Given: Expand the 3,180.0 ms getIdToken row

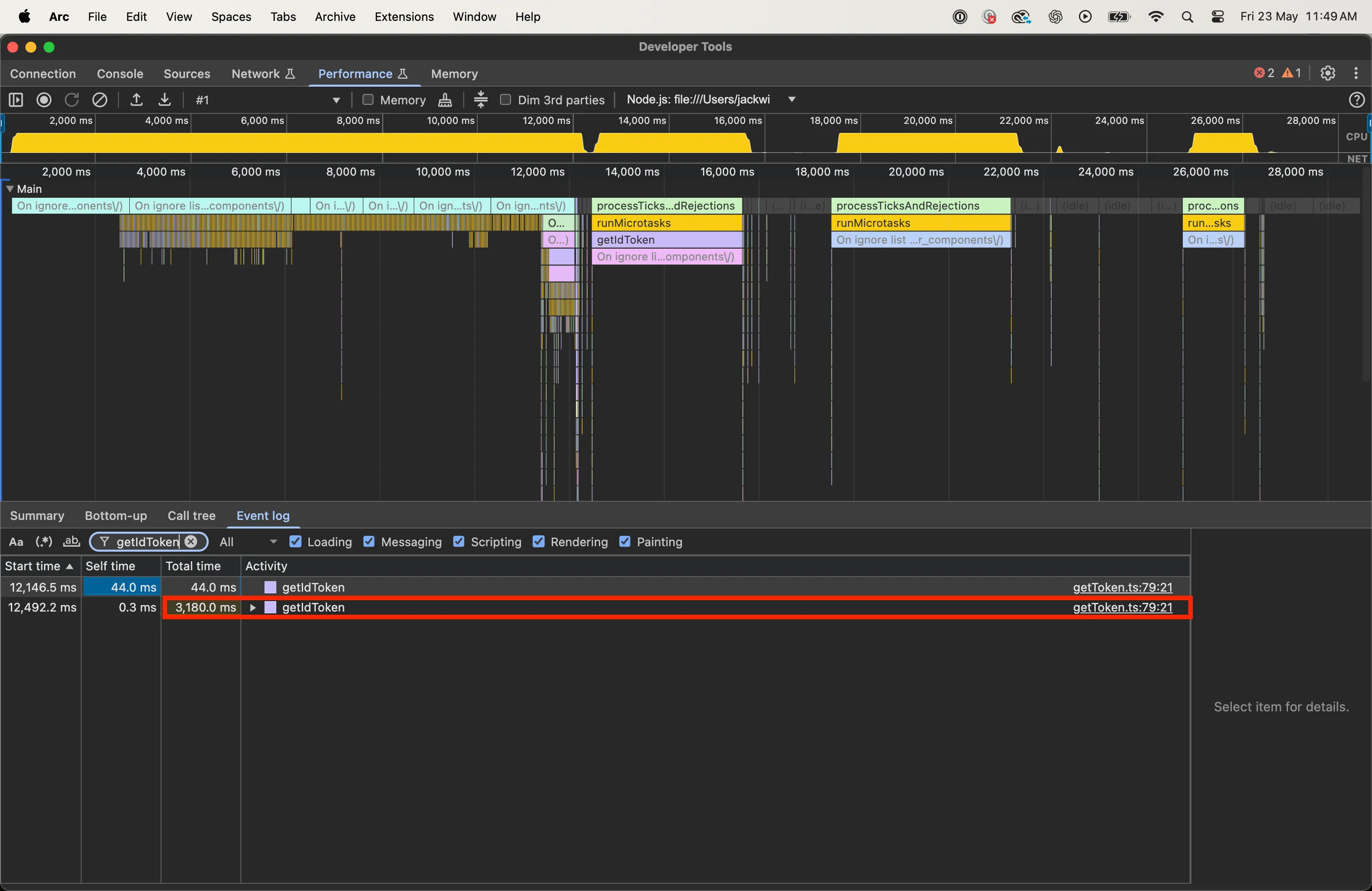Looking at the screenshot, I should 253,607.
